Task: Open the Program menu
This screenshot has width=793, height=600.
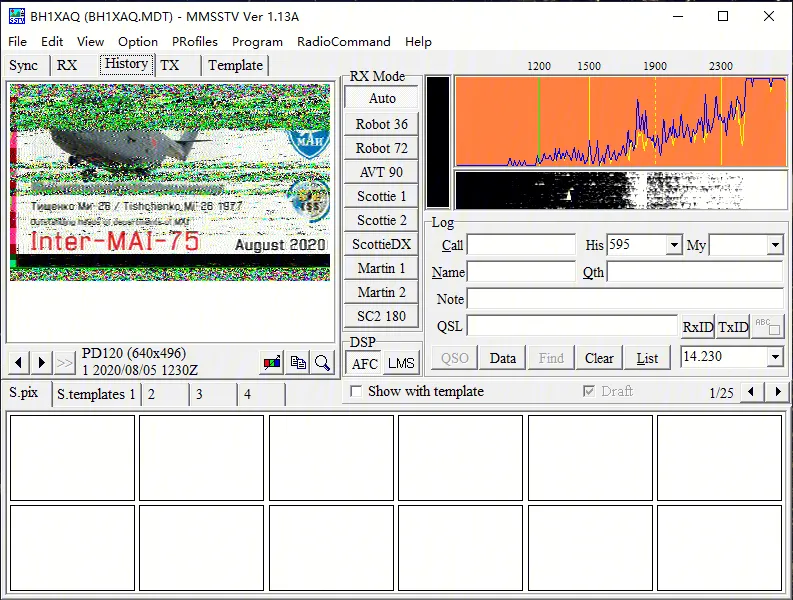Action: coord(257,41)
